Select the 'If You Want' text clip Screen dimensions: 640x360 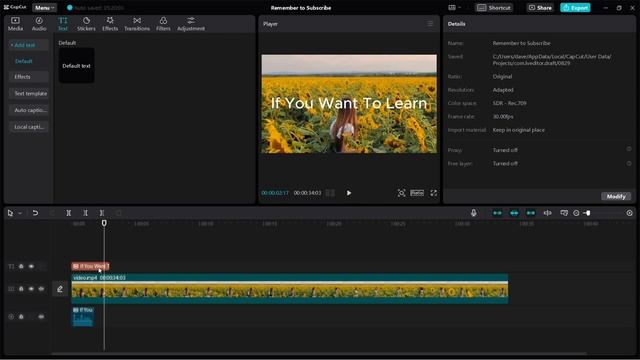pos(90,266)
